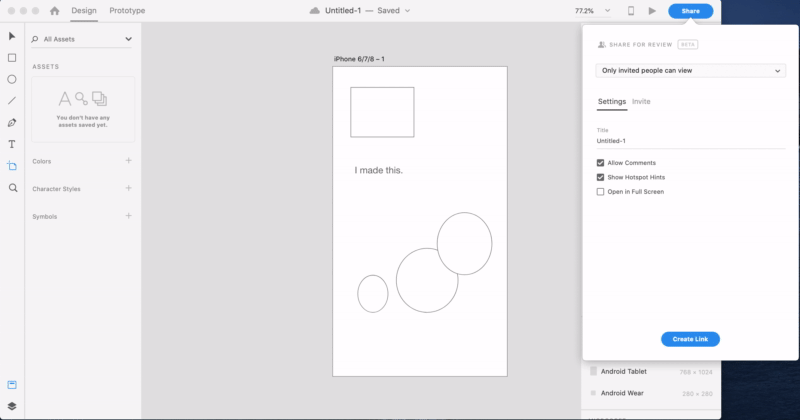Click the Title field showing Untitled-1
Screen dimensions: 800x420
coord(690,141)
